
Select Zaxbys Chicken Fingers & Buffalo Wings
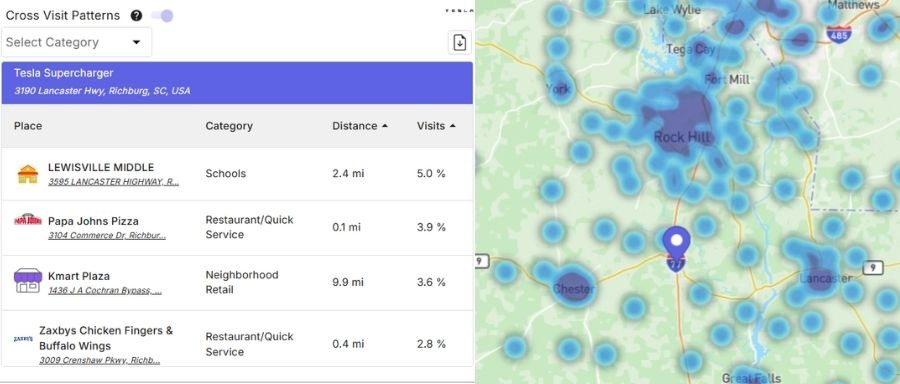point(106,338)
